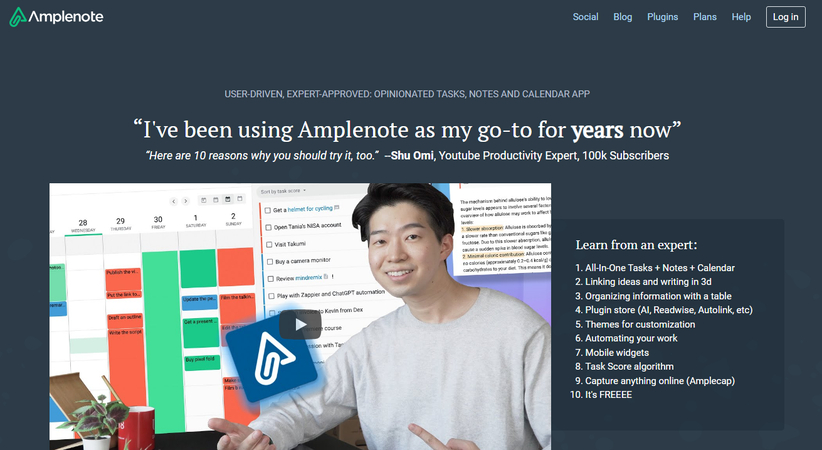Select "Organizing information with a table" item

point(658,296)
